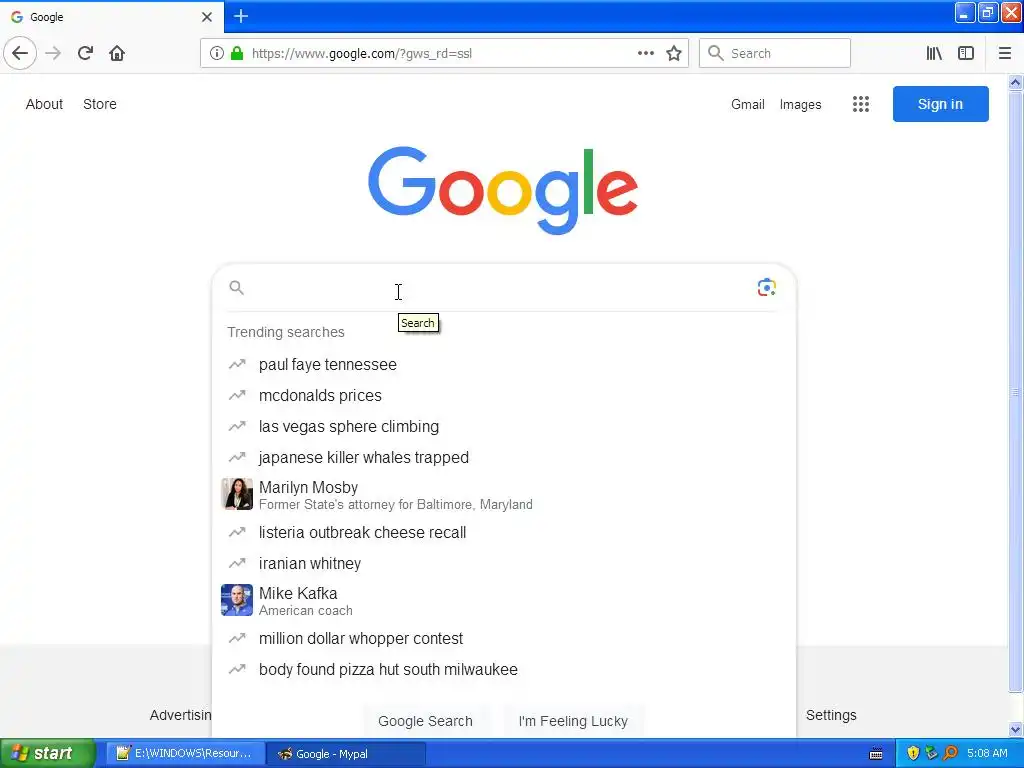1024x768 pixels.
Task: Click the Google Search button
Action: (x=425, y=721)
